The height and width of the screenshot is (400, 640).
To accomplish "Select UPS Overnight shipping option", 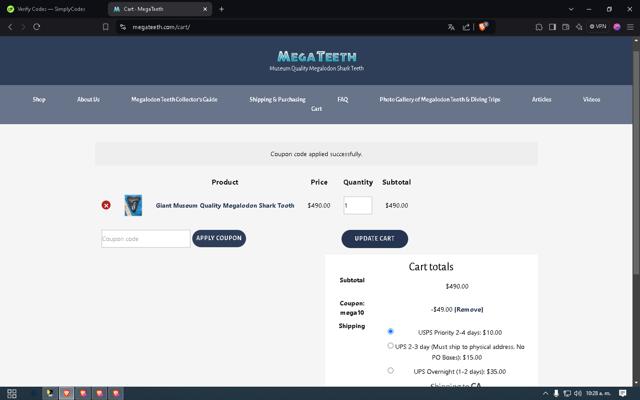I will click(391, 370).
